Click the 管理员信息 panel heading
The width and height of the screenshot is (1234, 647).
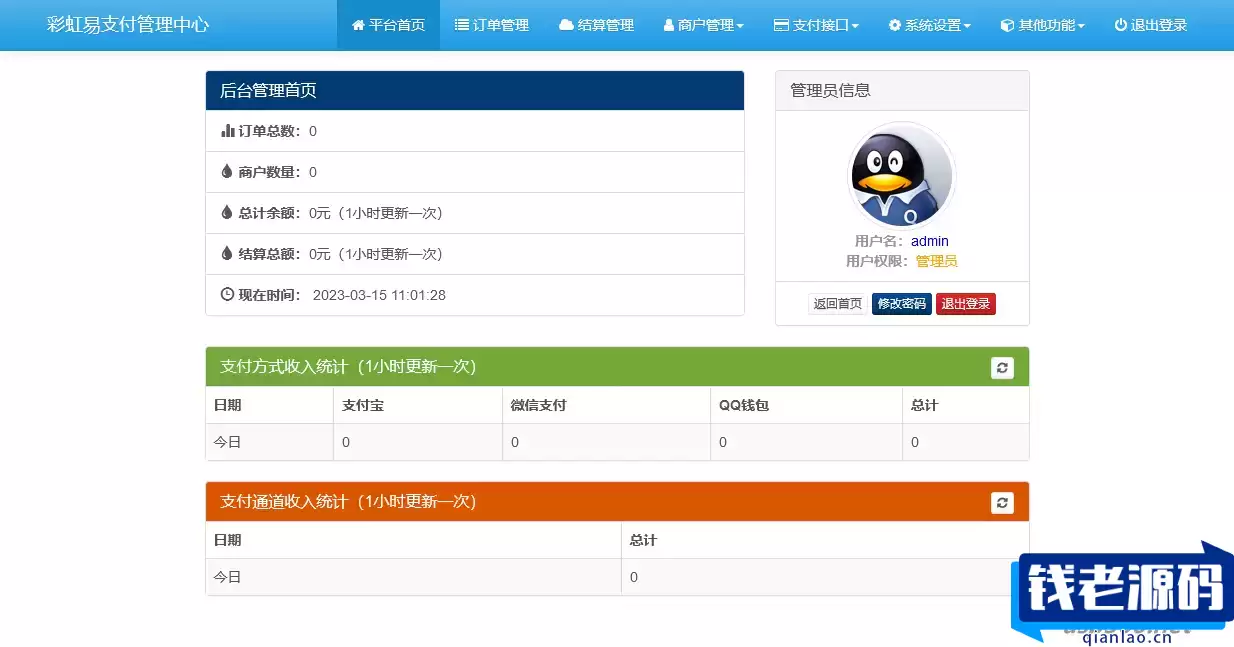[902, 90]
